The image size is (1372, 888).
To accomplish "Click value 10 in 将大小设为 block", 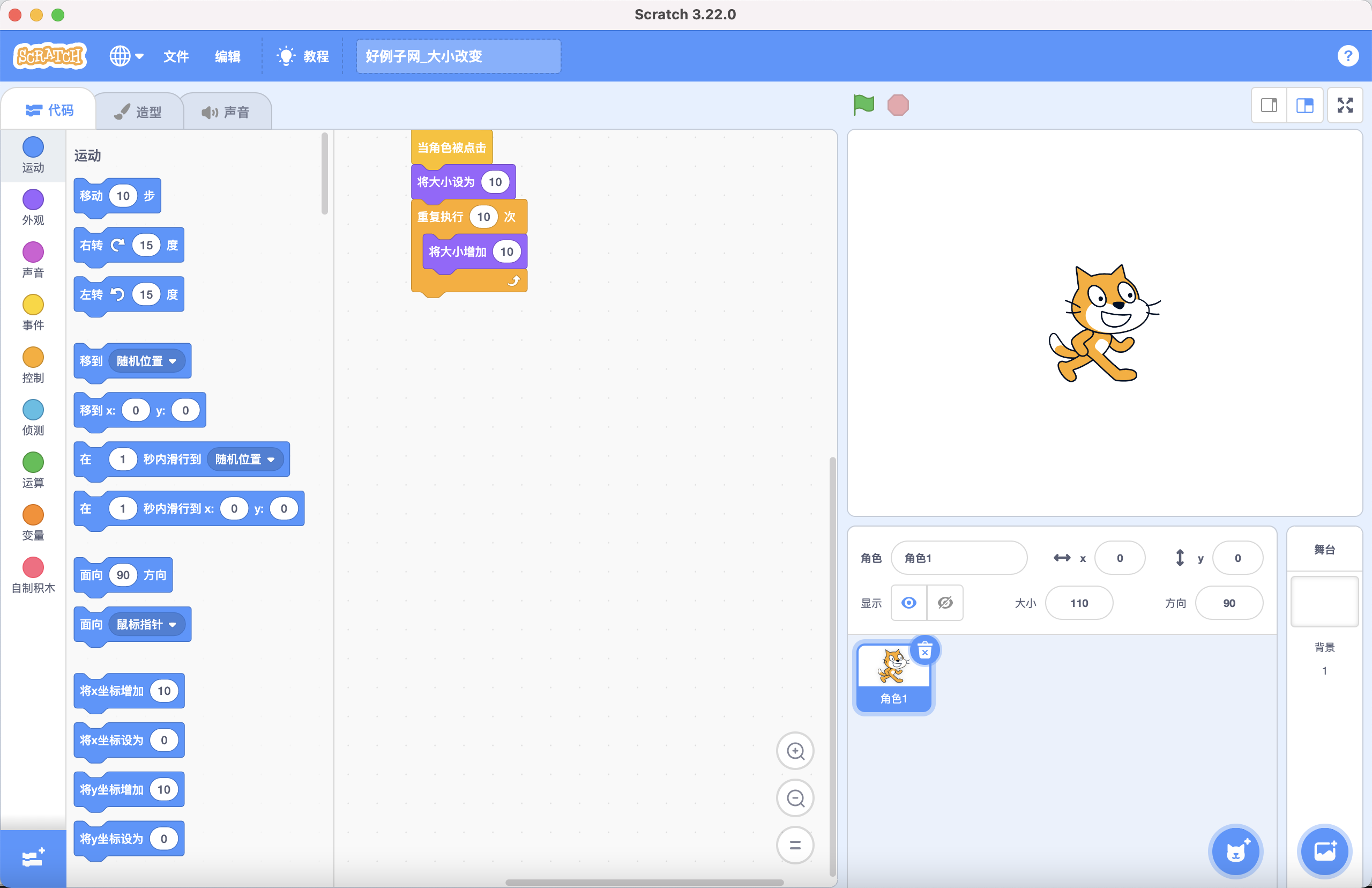I will click(x=495, y=182).
